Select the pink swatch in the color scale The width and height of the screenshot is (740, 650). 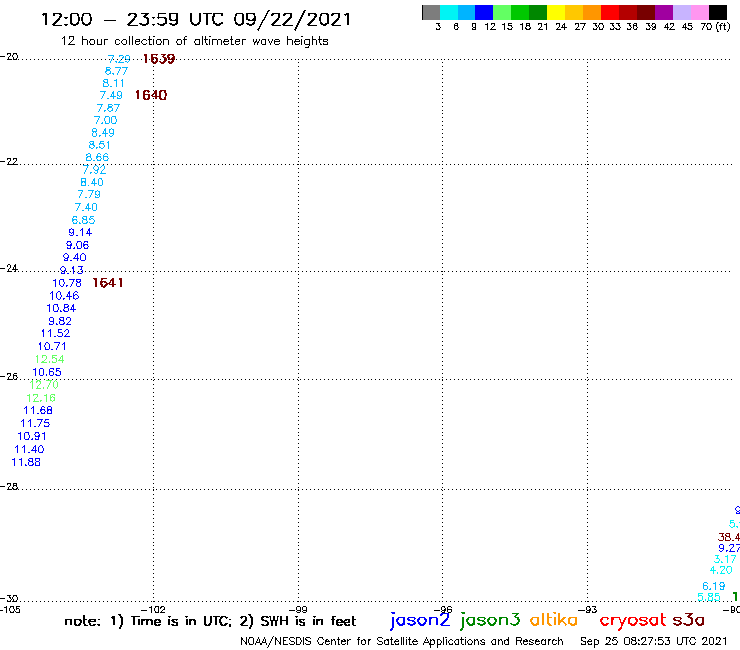tap(700, 12)
